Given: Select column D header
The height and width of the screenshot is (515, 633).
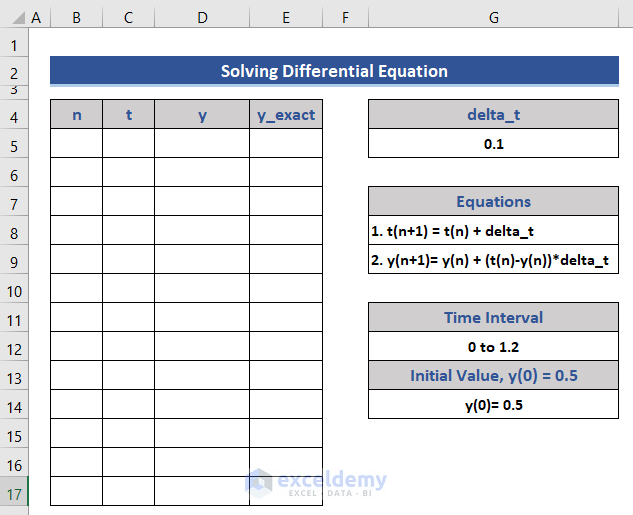Looking at the screenshot, I should pyautogui.click(x=202, y=18).
